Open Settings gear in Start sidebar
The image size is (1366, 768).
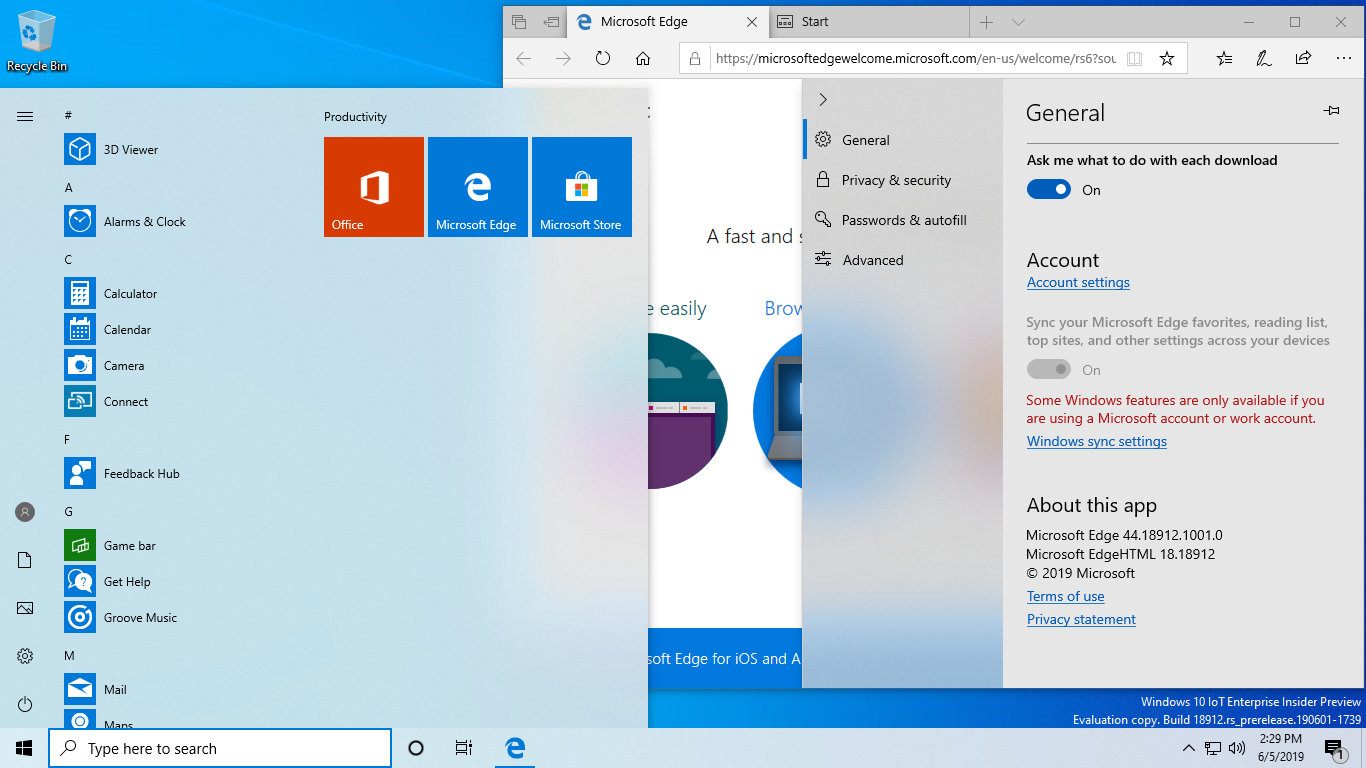coord(25,656)
